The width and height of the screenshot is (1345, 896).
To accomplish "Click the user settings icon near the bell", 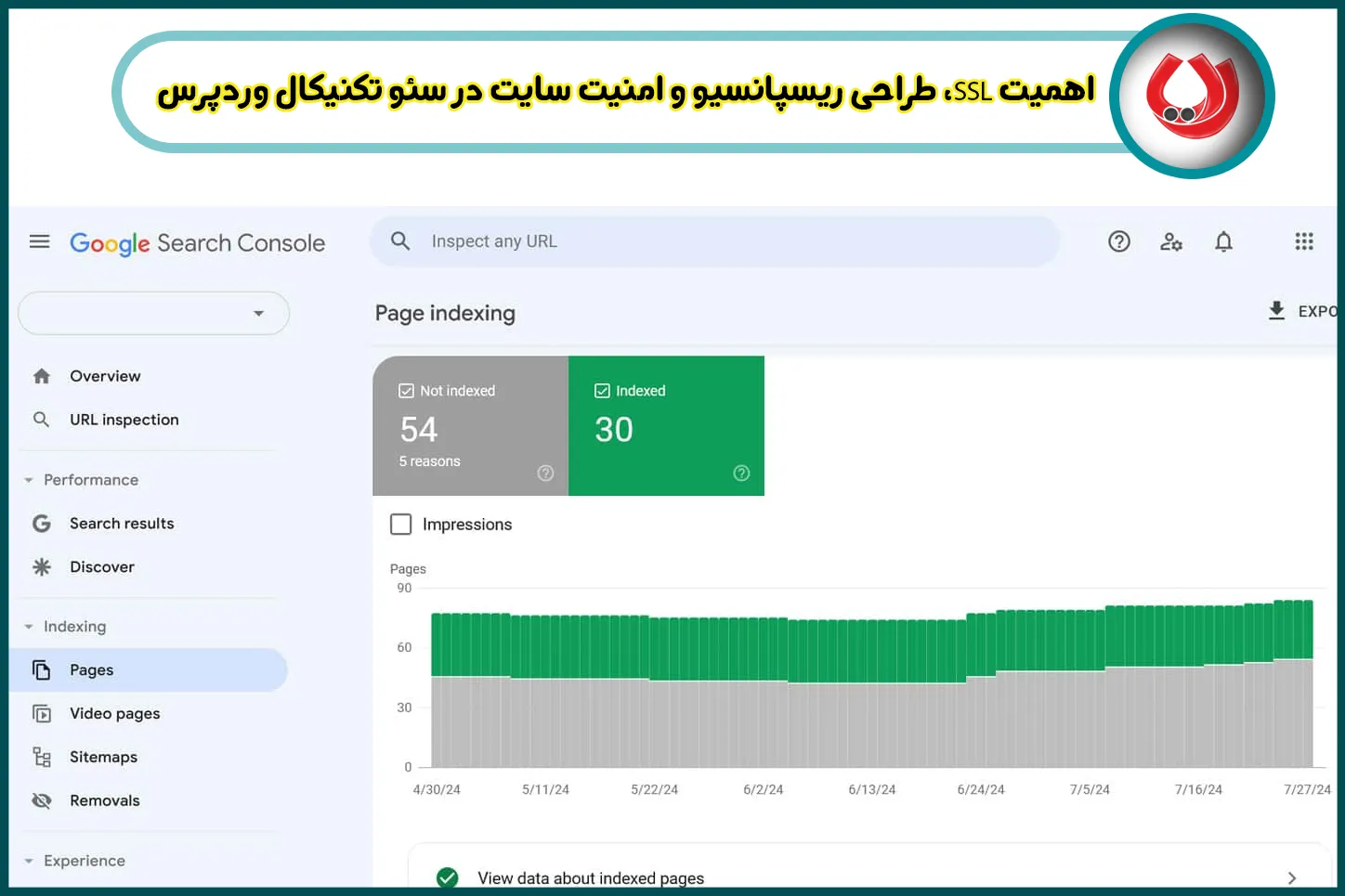I will [x=1170, y=241].
